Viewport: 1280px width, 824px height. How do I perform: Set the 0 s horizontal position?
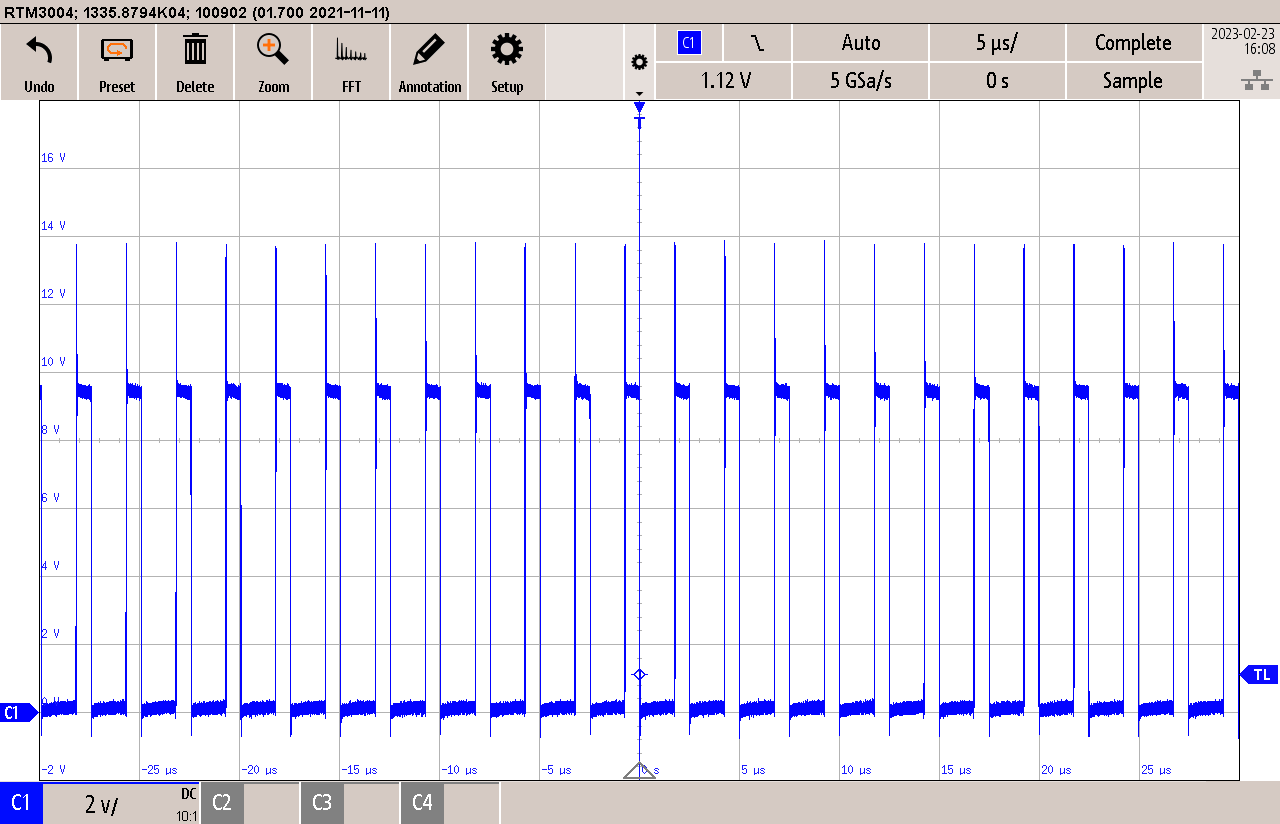pyautogui.click(x=997, y=81)
